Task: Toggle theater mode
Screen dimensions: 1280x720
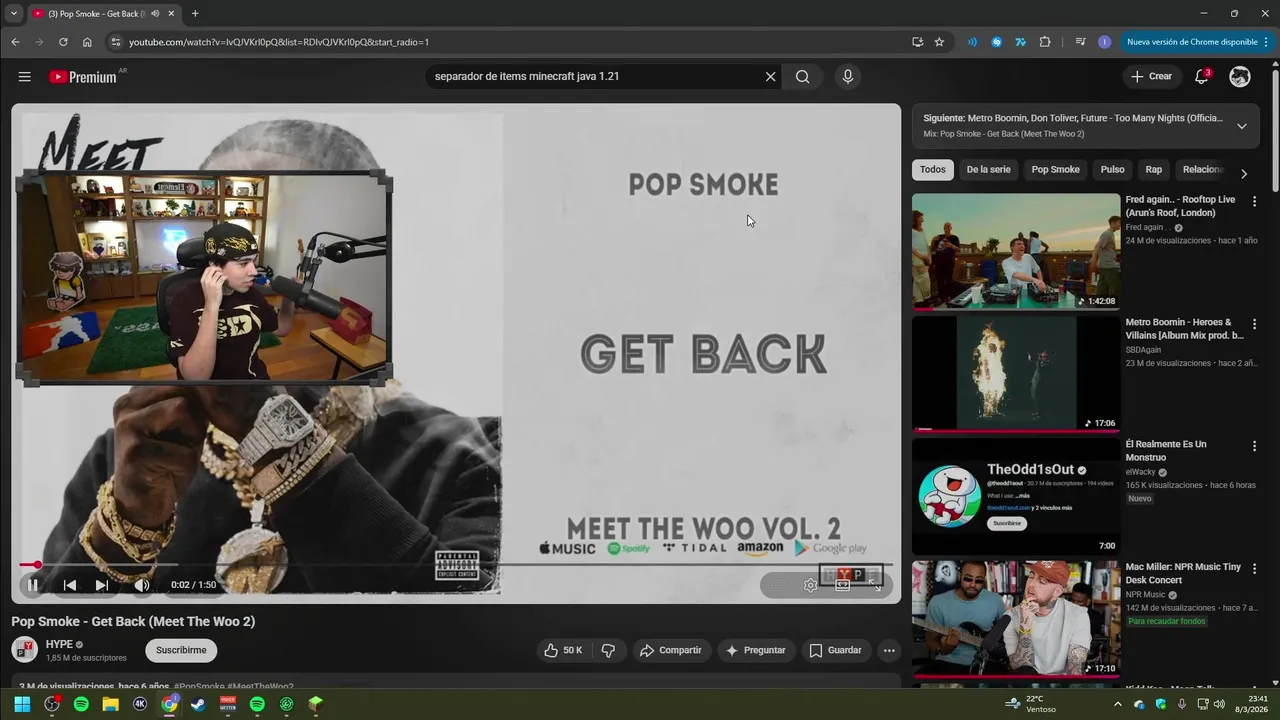Action: pyautogui.click(x=843, y=586)
